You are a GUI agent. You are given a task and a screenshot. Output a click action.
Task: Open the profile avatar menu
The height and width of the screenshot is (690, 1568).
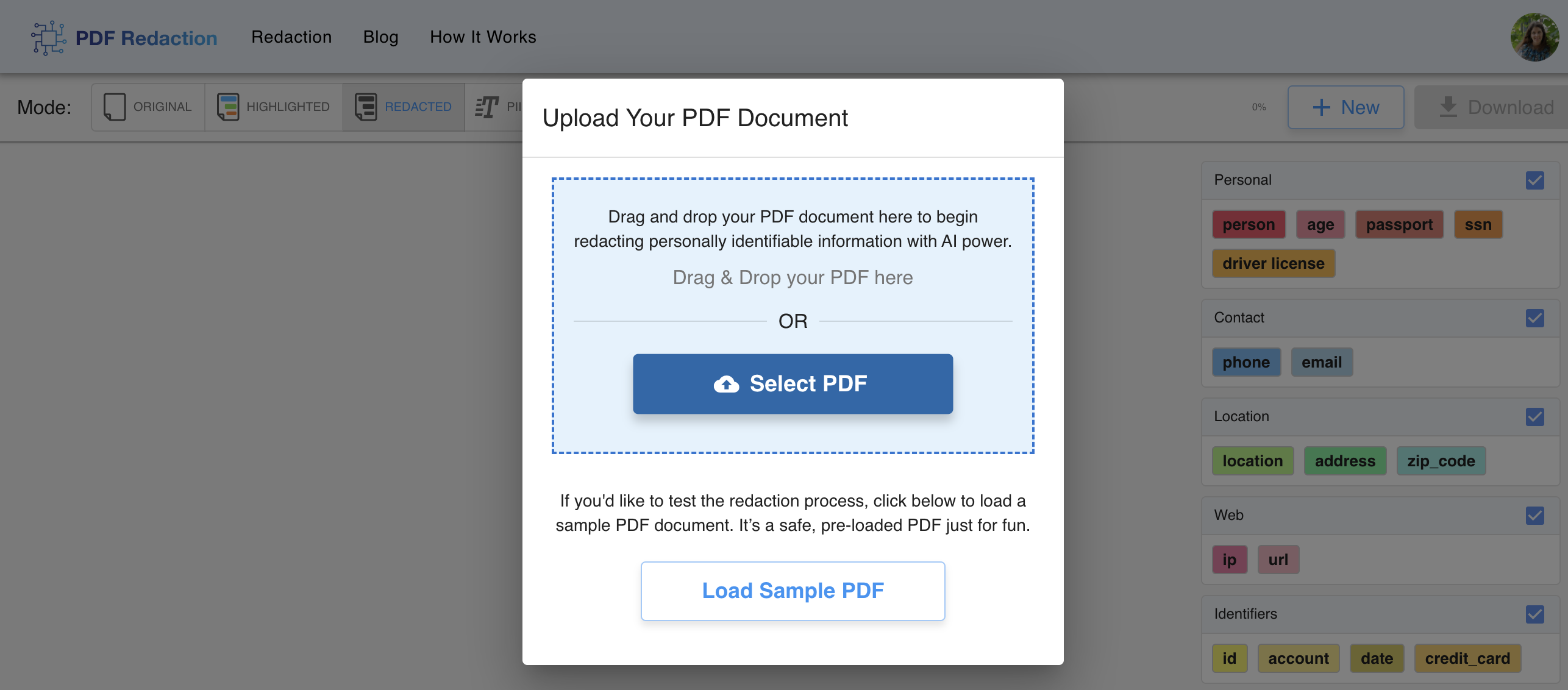1534,37
